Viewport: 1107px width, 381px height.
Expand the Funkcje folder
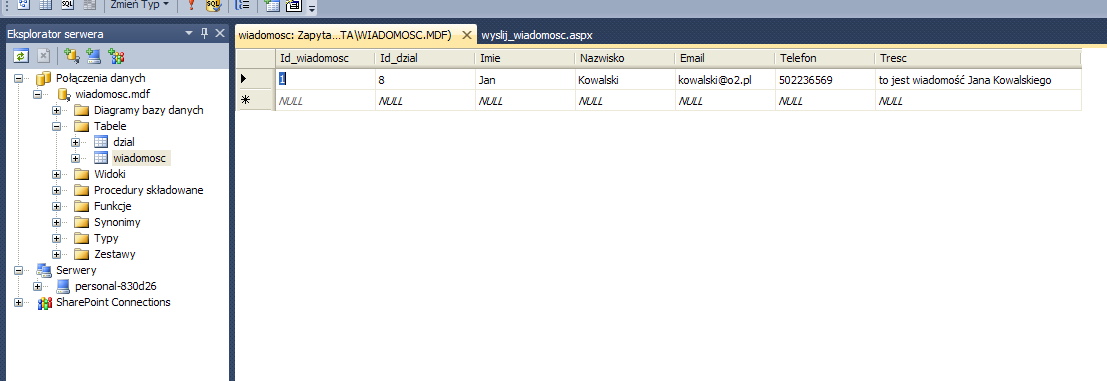click(x=56, y=206)
